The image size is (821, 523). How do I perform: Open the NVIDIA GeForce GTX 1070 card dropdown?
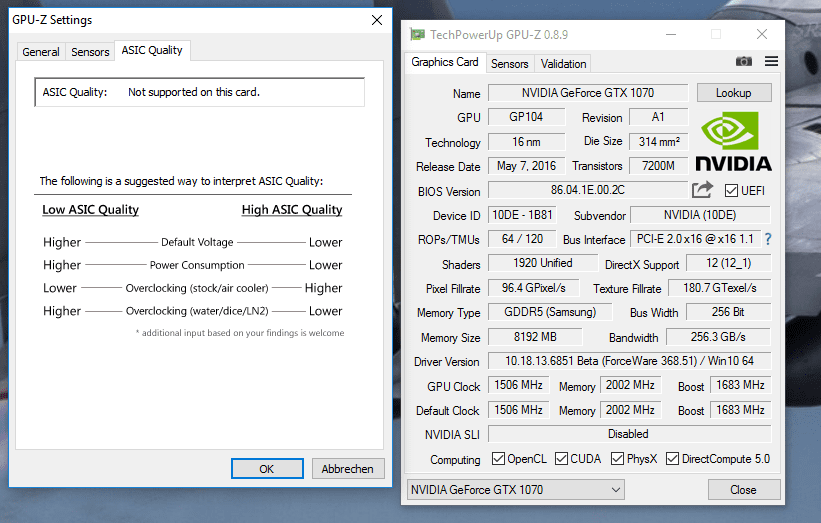[516, 490]
